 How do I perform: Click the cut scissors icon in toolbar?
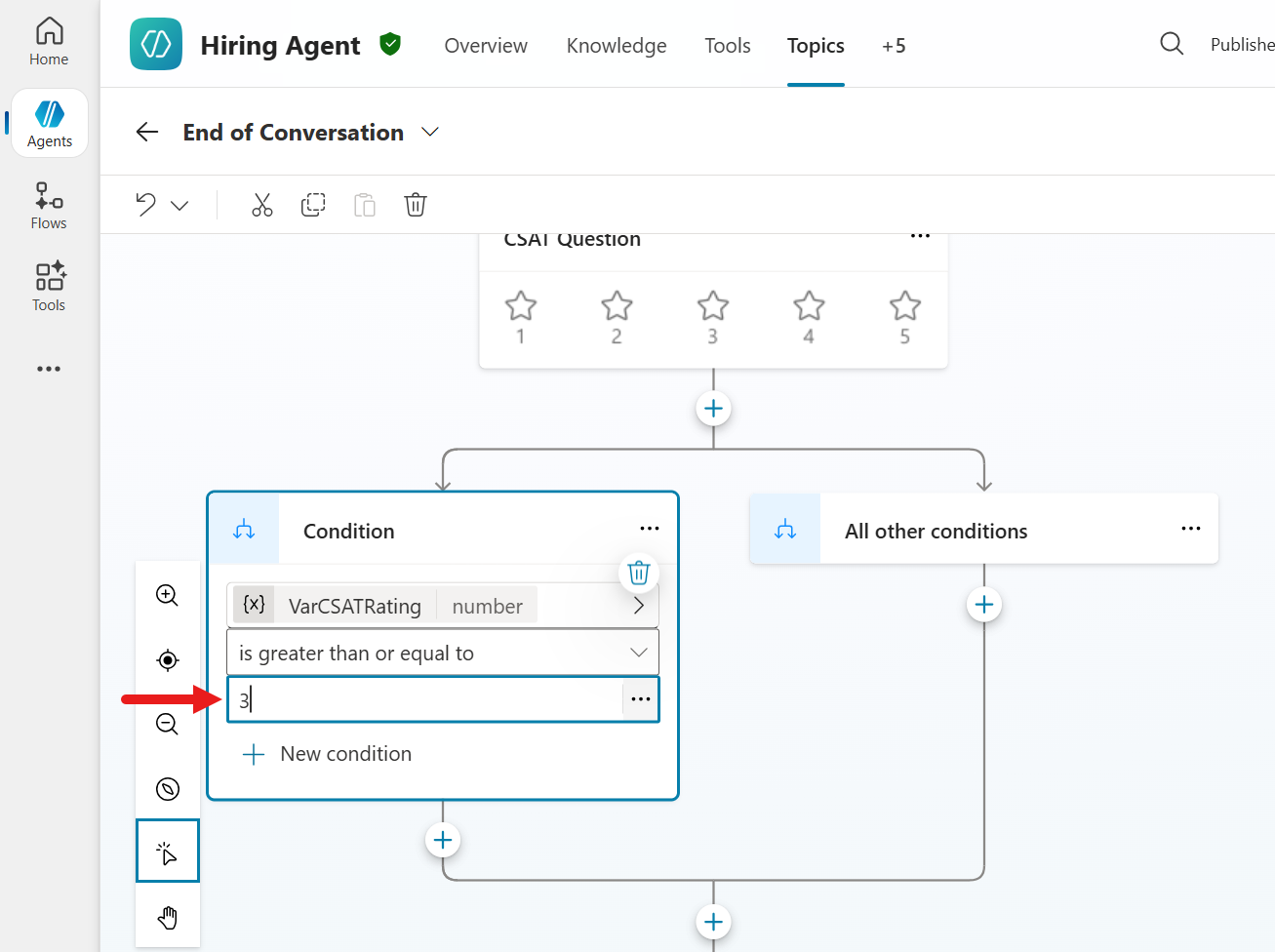tap(262, 205)
